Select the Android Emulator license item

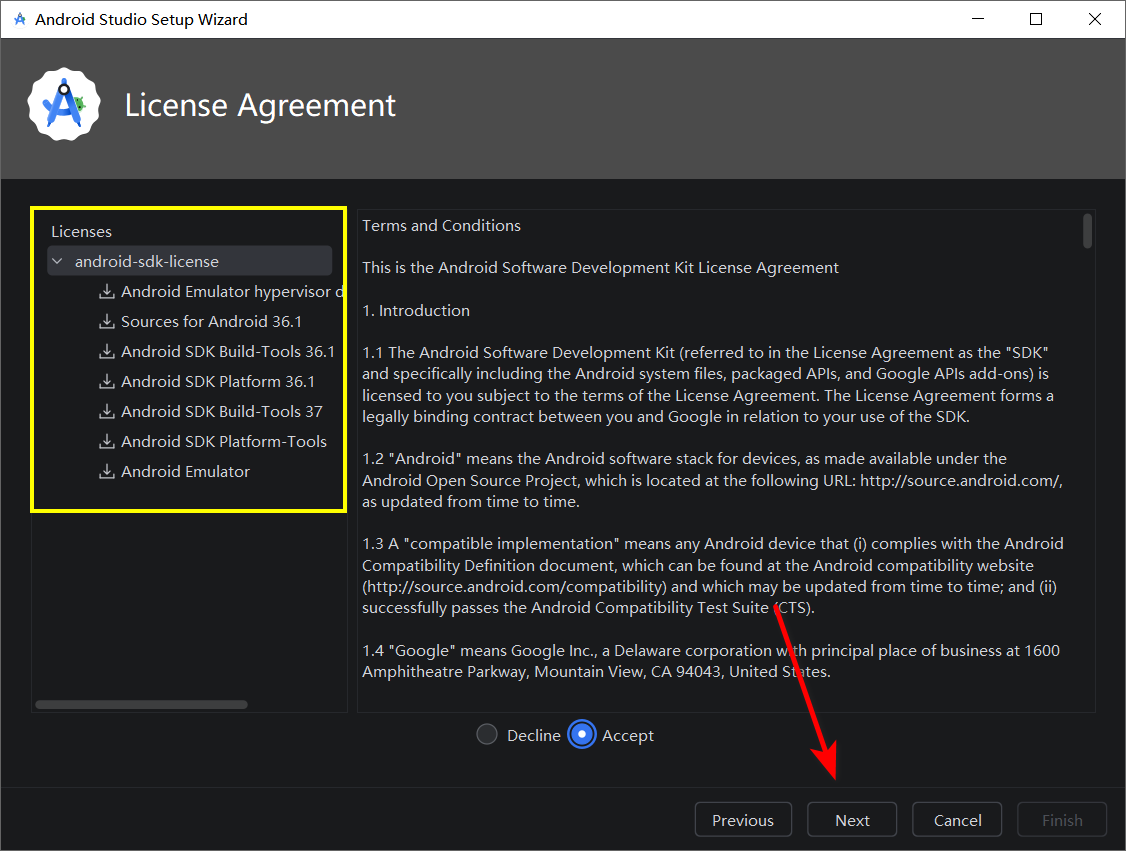tap(185, 472)
